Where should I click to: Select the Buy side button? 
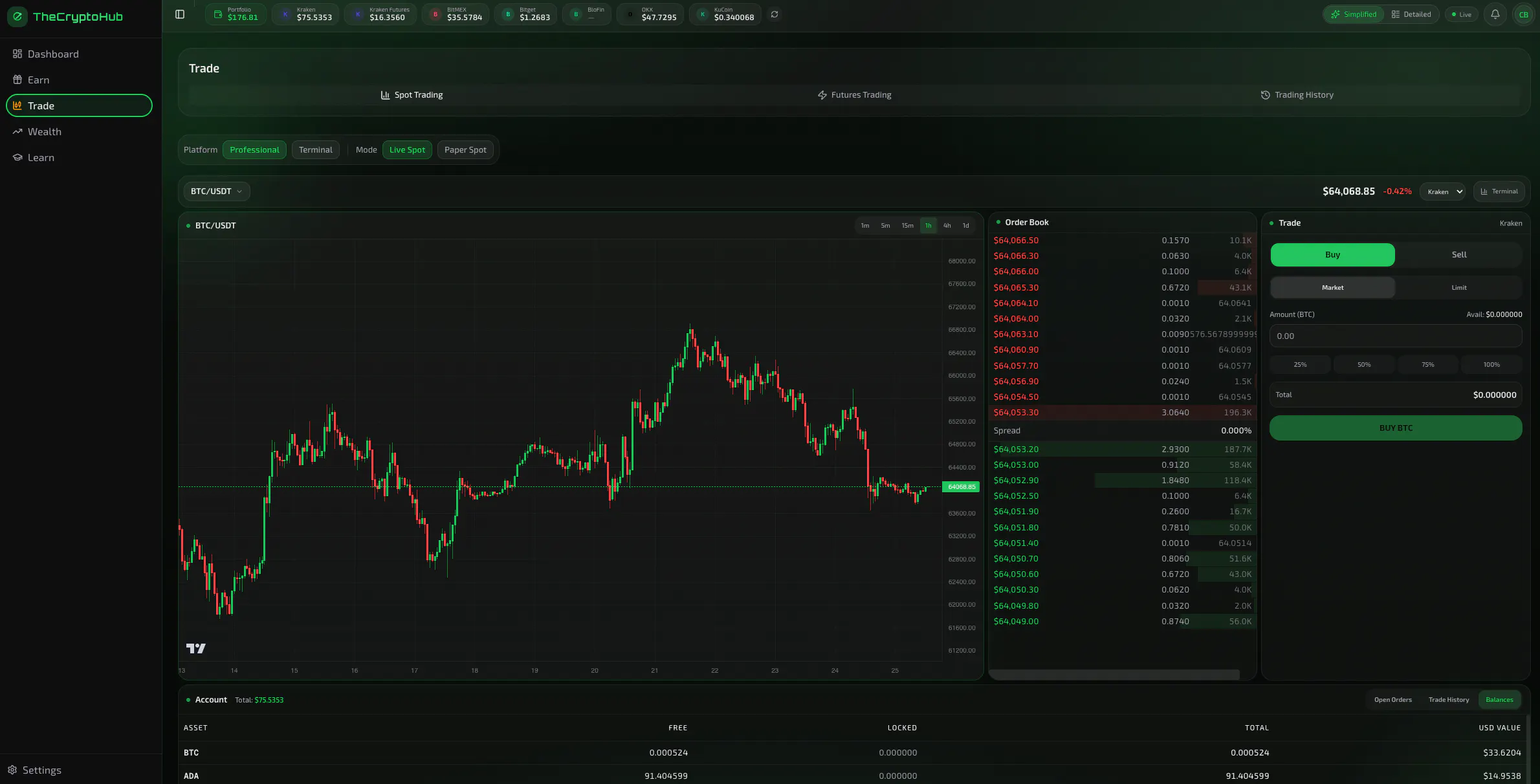1332,255
